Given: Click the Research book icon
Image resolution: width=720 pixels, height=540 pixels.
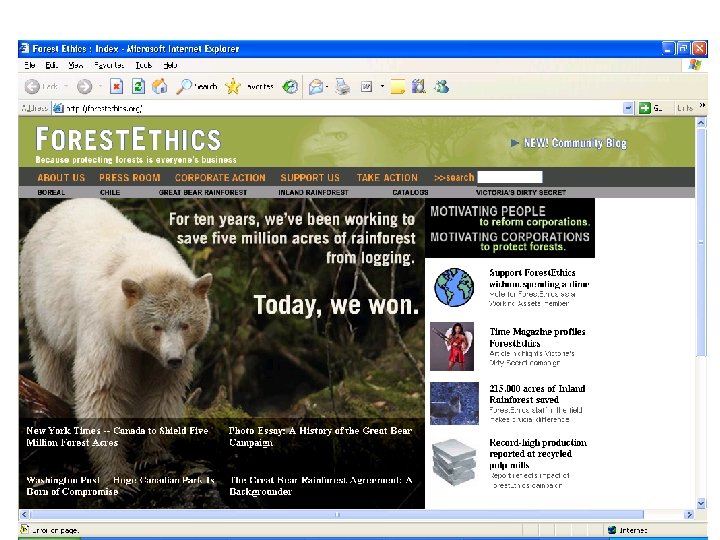Looking at the screenshot, I should 418,86.
